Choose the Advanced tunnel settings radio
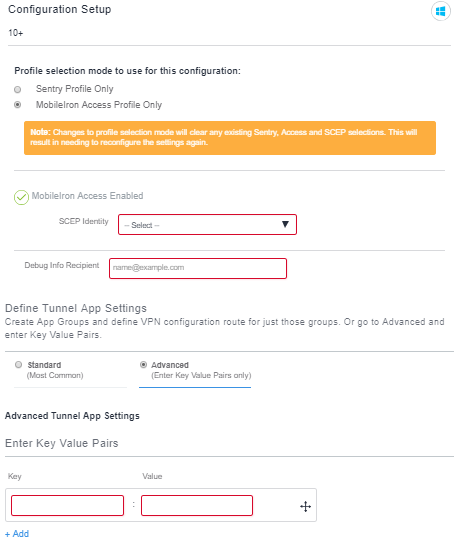This screenshot has height=544, width=456. [x=143, y=365]
